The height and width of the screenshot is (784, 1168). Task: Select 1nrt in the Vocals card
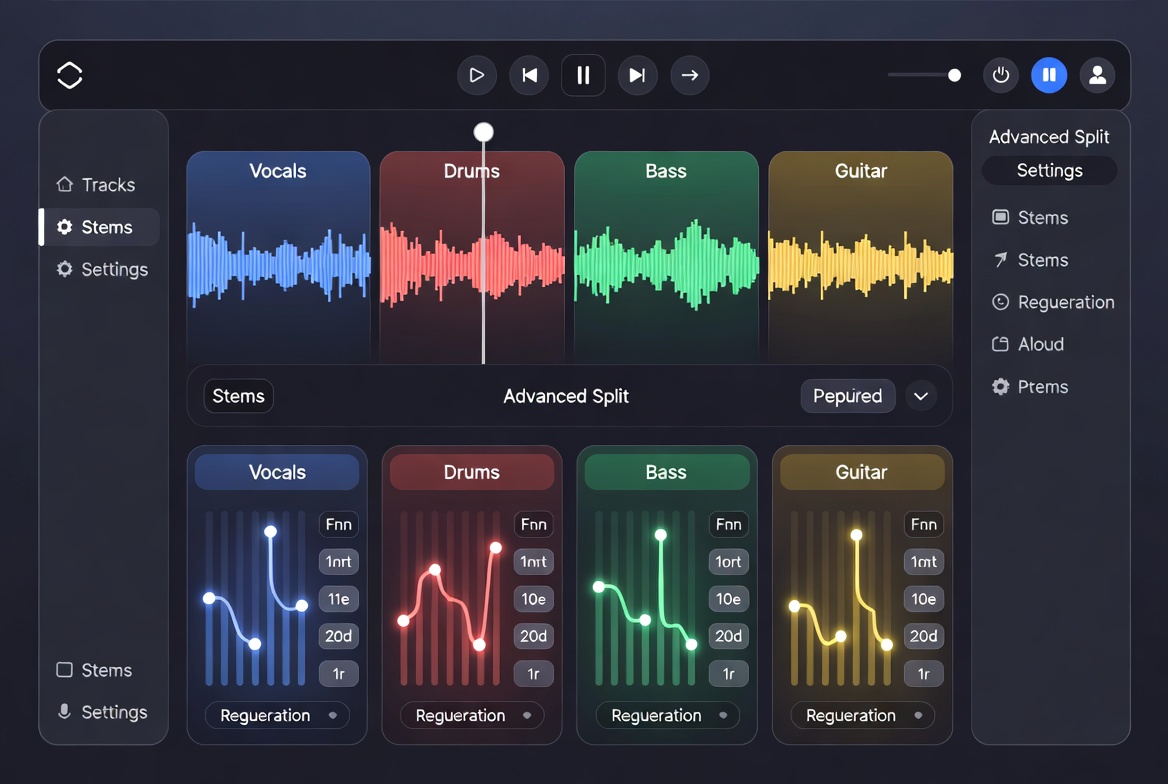339,562
